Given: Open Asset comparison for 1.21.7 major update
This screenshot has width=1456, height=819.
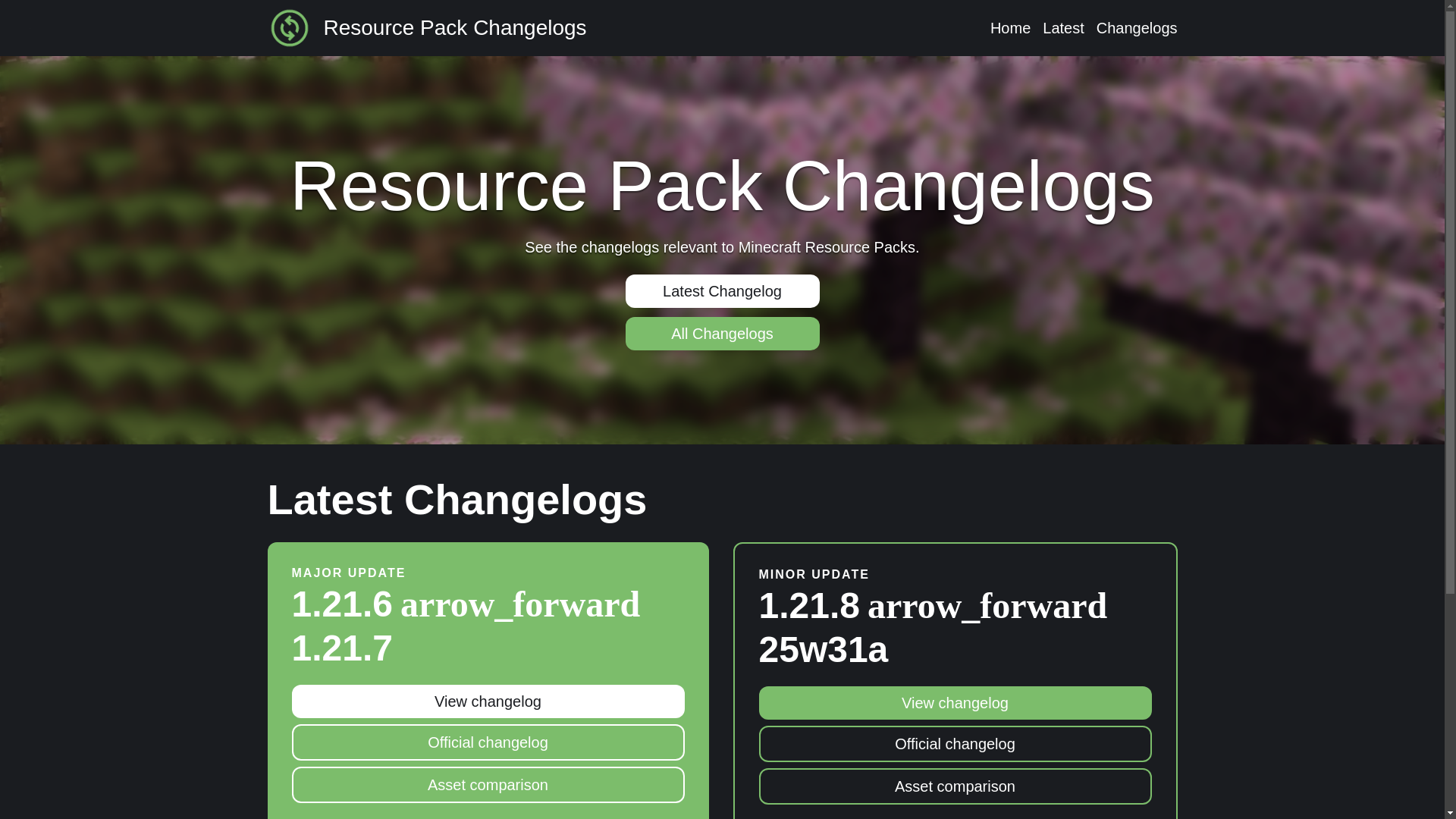Looking at the screenshot, I should (488, 785).
